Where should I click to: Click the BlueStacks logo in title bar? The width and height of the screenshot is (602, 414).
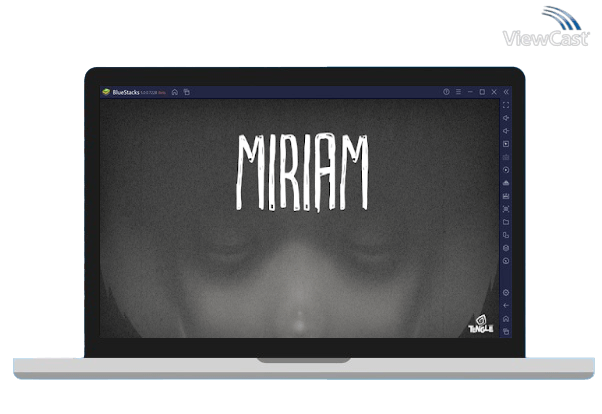(106, 92)
